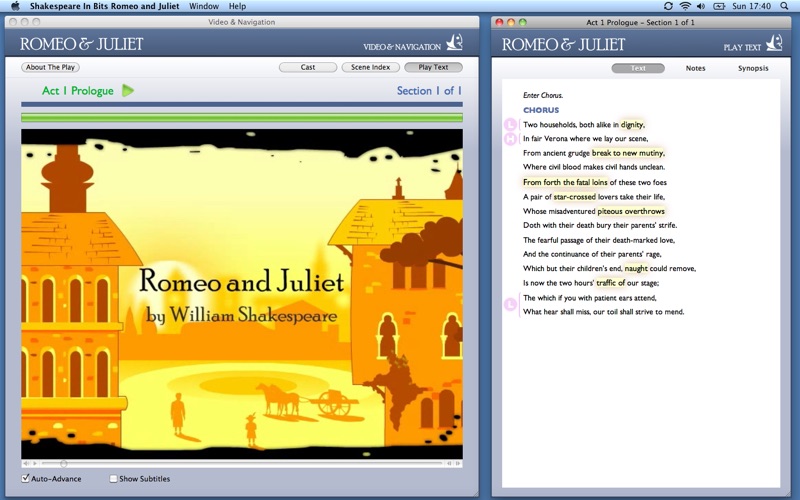Screen dimensions: 800x500
Task: Click the video scrubber slider knob
Action: [x=63, y=464]
